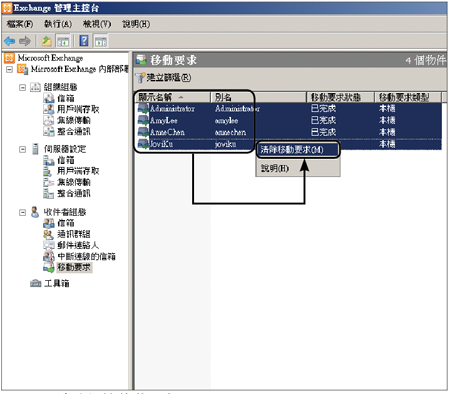450x394 pixels.
Task: Toggle the action pane toolbar icon
Action: (101, 42)
